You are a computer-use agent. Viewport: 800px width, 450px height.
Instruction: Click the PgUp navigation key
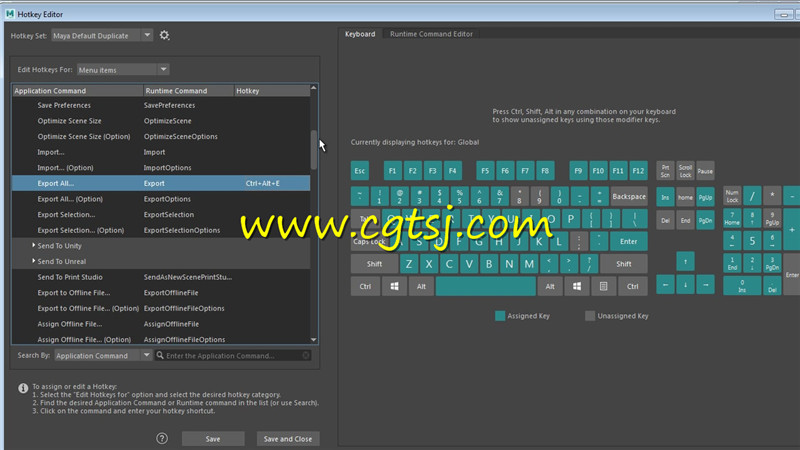coord(705,197)
